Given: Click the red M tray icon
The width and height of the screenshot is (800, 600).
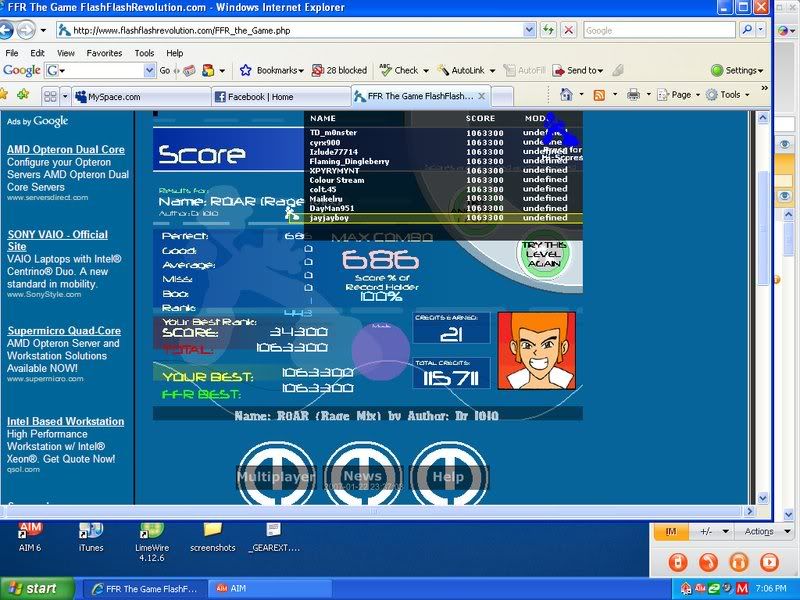Looking at the screenshot, I should coord(741,588).
